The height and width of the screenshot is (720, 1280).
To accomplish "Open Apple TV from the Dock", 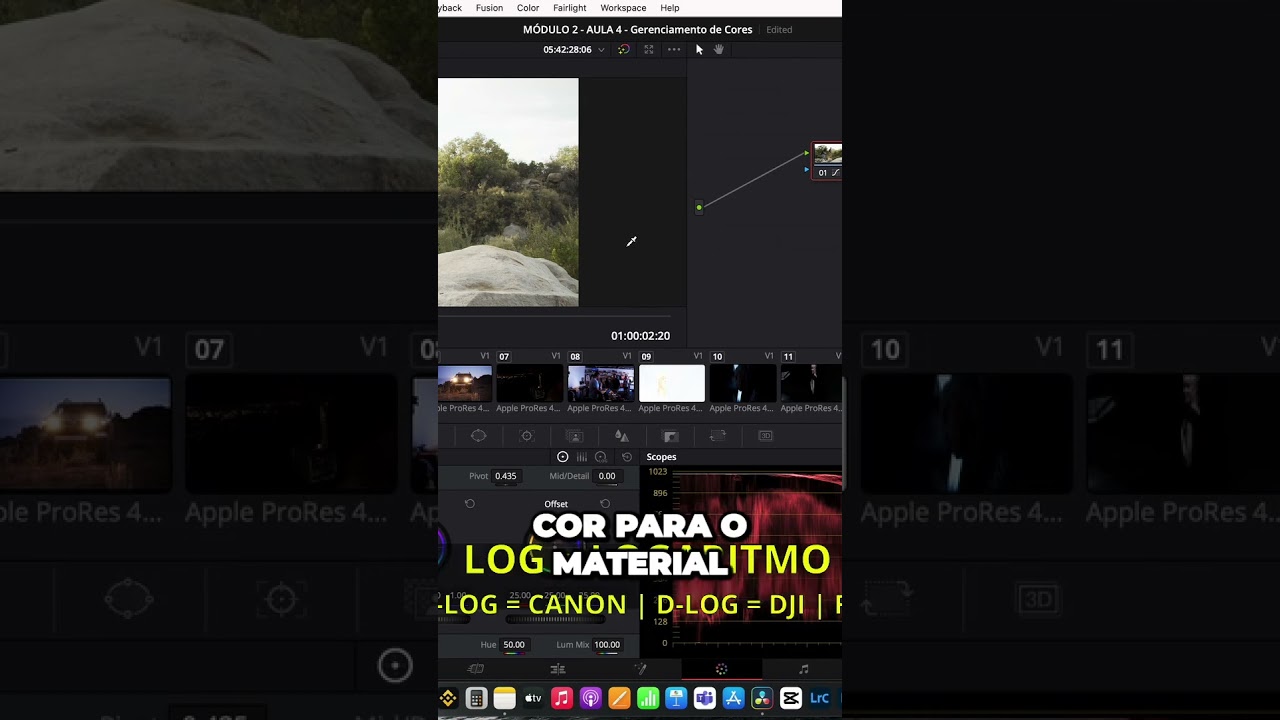I will click(x=533, y=698).
